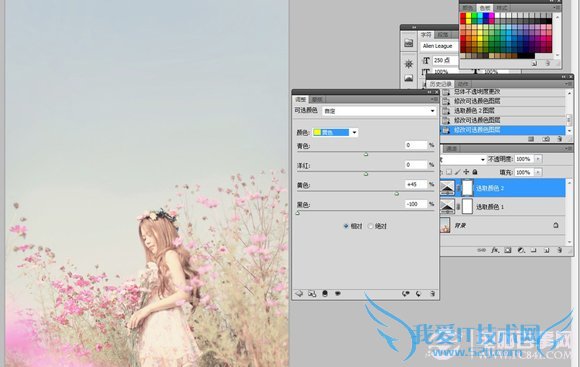This screenshot has width=580, height=367.
Task: Click mountain image icon in collapsed dock
Action: (408, 78)
